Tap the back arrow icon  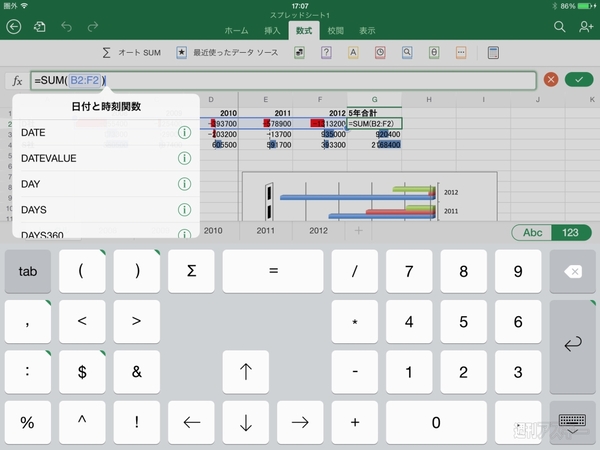pos(14,27)
